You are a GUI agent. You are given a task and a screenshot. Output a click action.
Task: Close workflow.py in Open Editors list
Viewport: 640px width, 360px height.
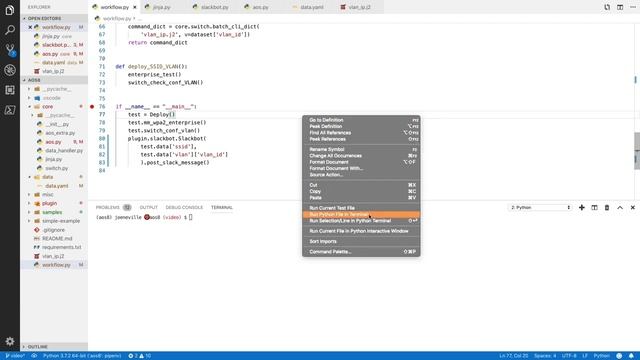coord(30,27)
